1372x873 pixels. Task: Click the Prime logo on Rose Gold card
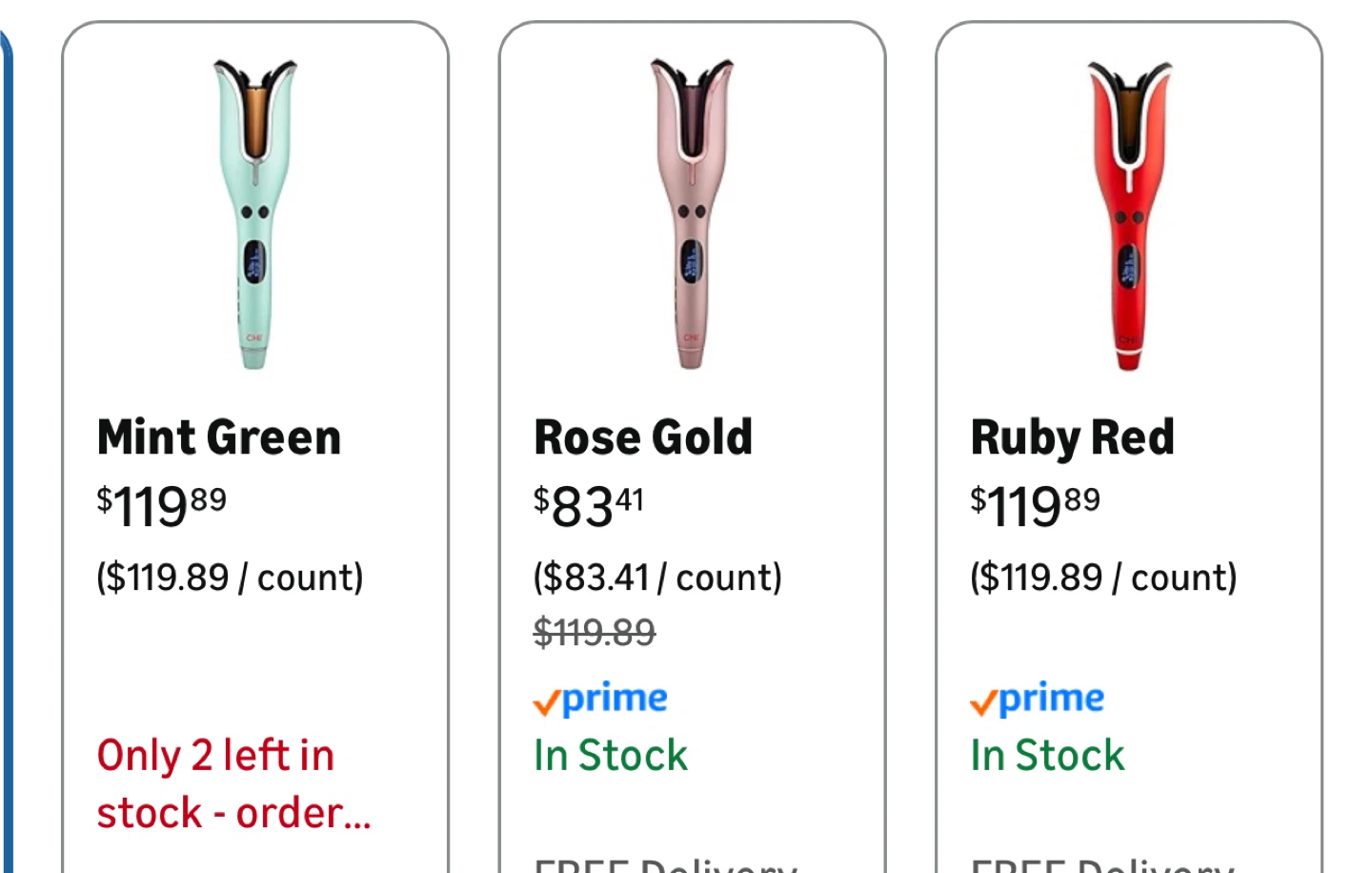[x=600, y=700]
